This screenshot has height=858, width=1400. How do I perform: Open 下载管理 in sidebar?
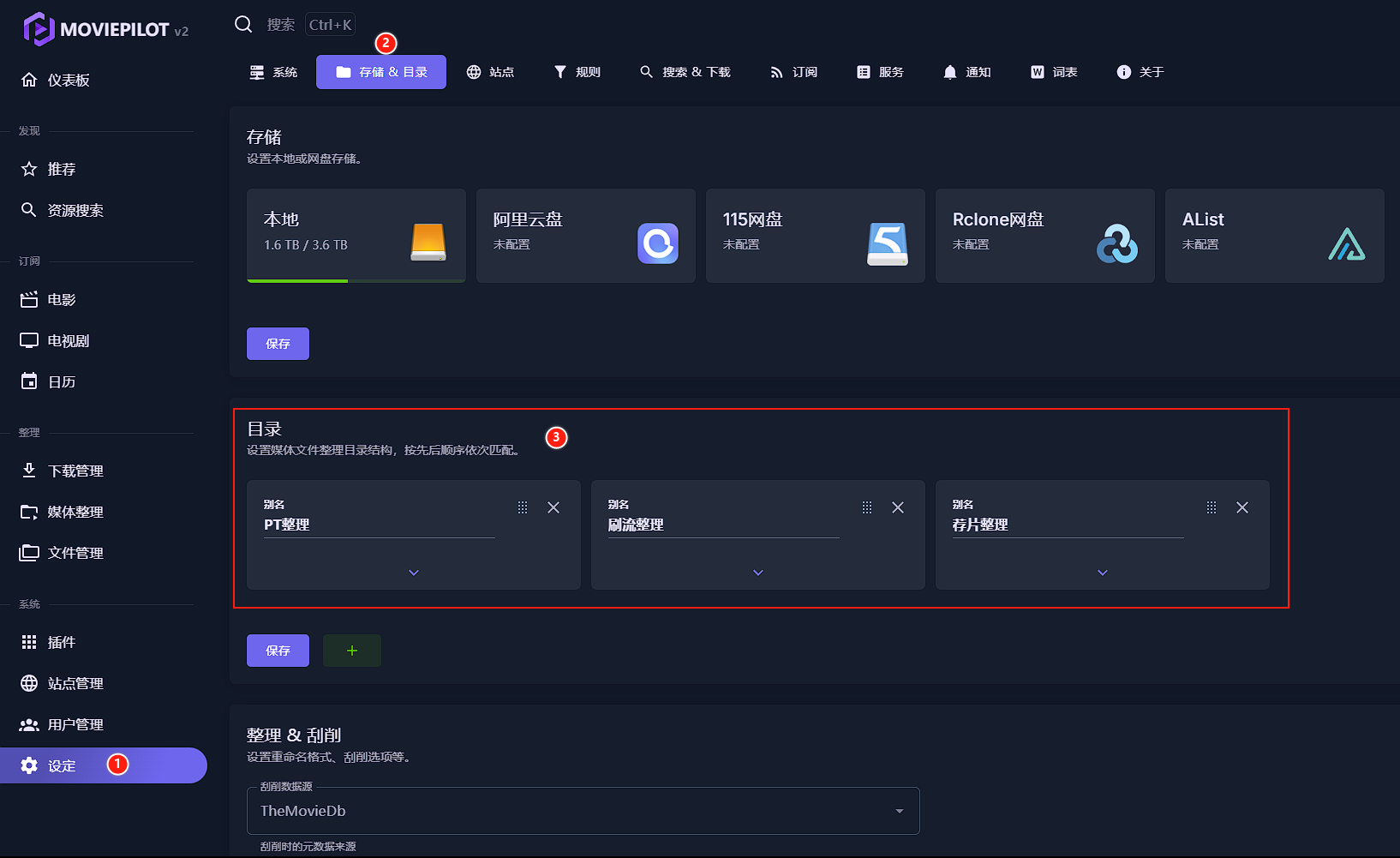[x=104, y=471]
